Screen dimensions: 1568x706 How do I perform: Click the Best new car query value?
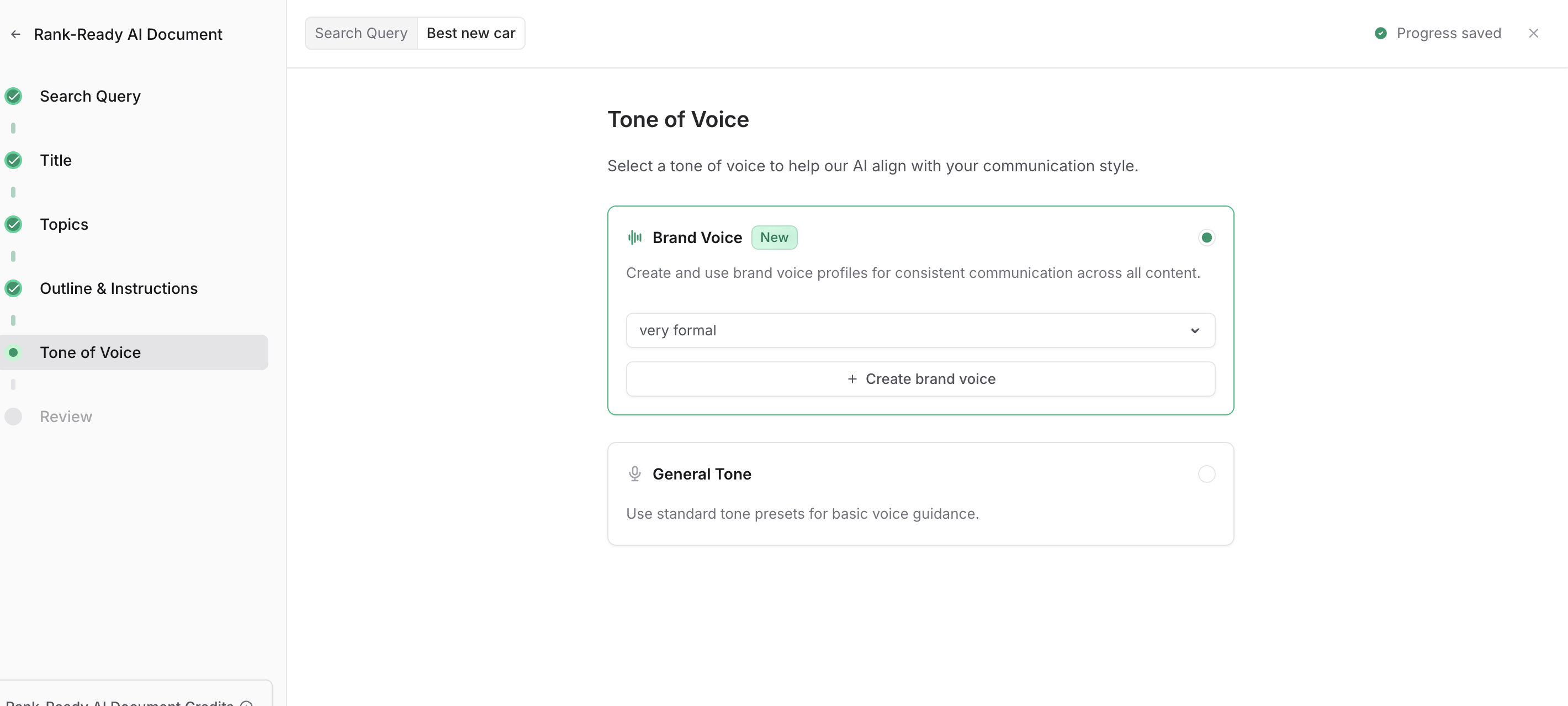tap(470, 34)
